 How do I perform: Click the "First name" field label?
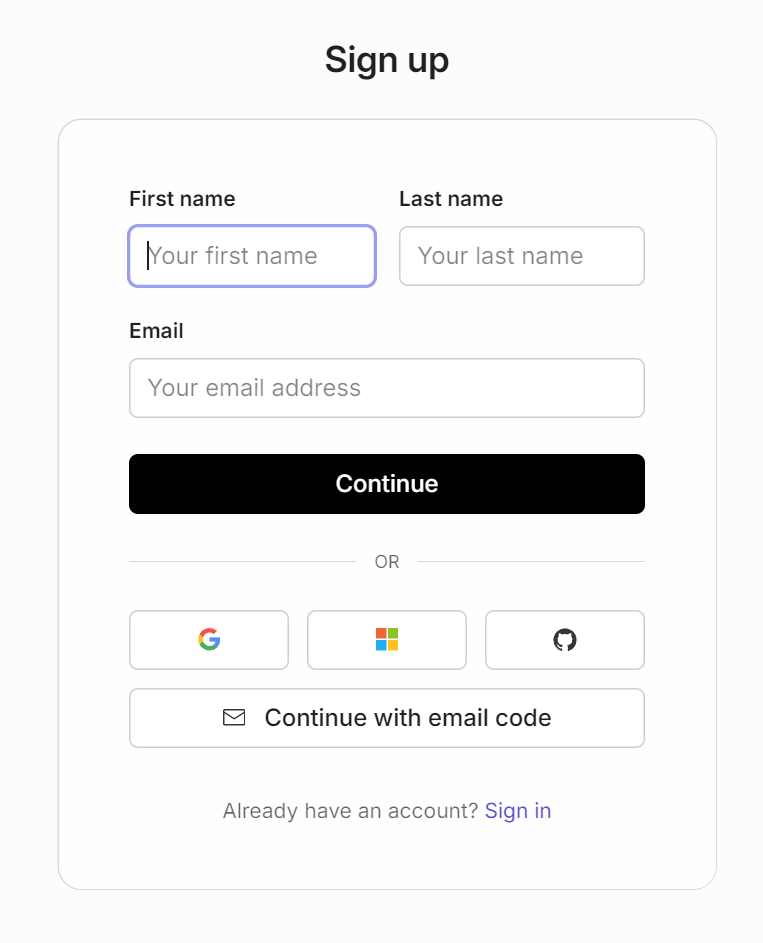pyautogui.click(x=182, y=199)
